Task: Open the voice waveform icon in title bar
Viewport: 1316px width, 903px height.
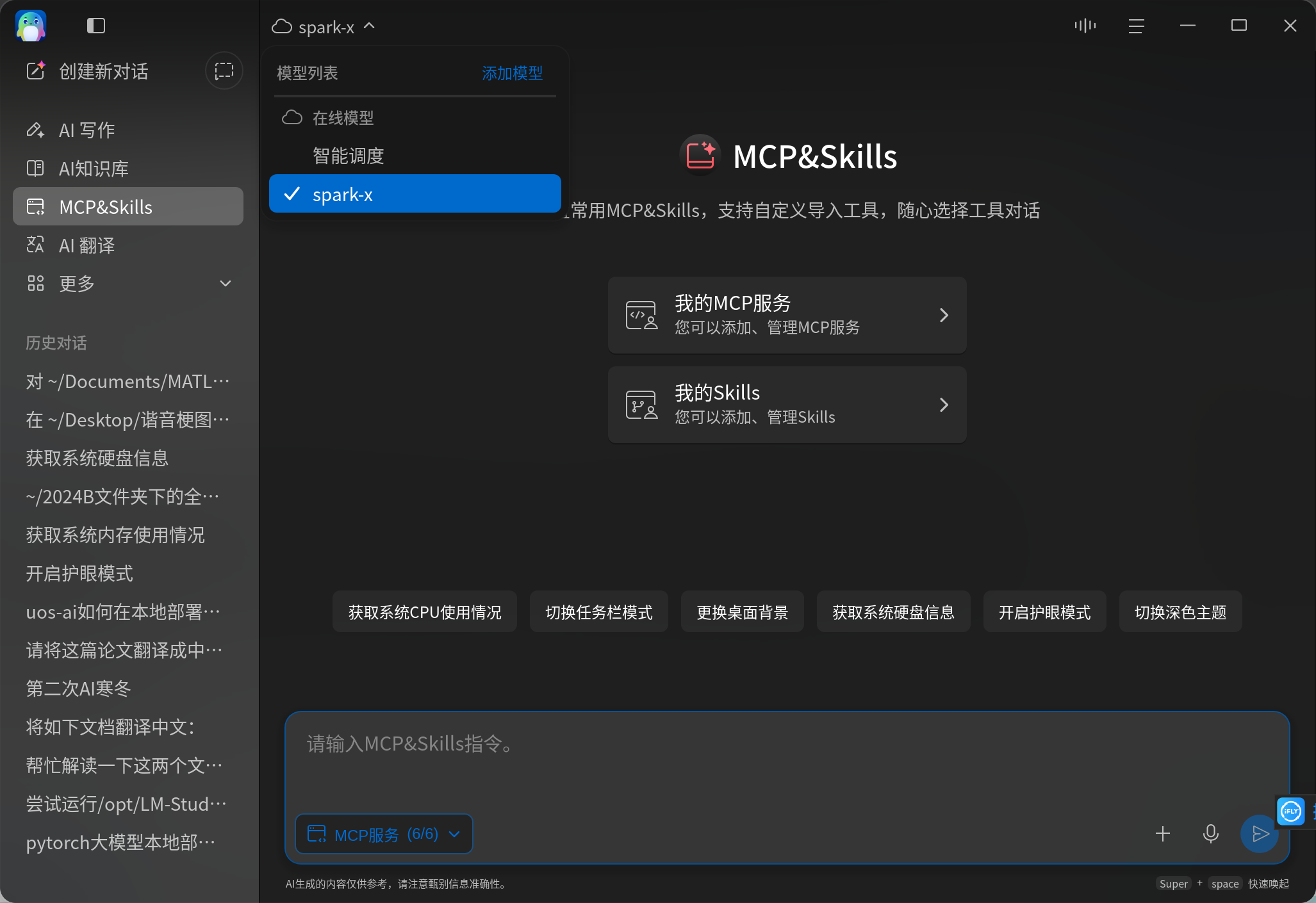Action: [1085, 26]
